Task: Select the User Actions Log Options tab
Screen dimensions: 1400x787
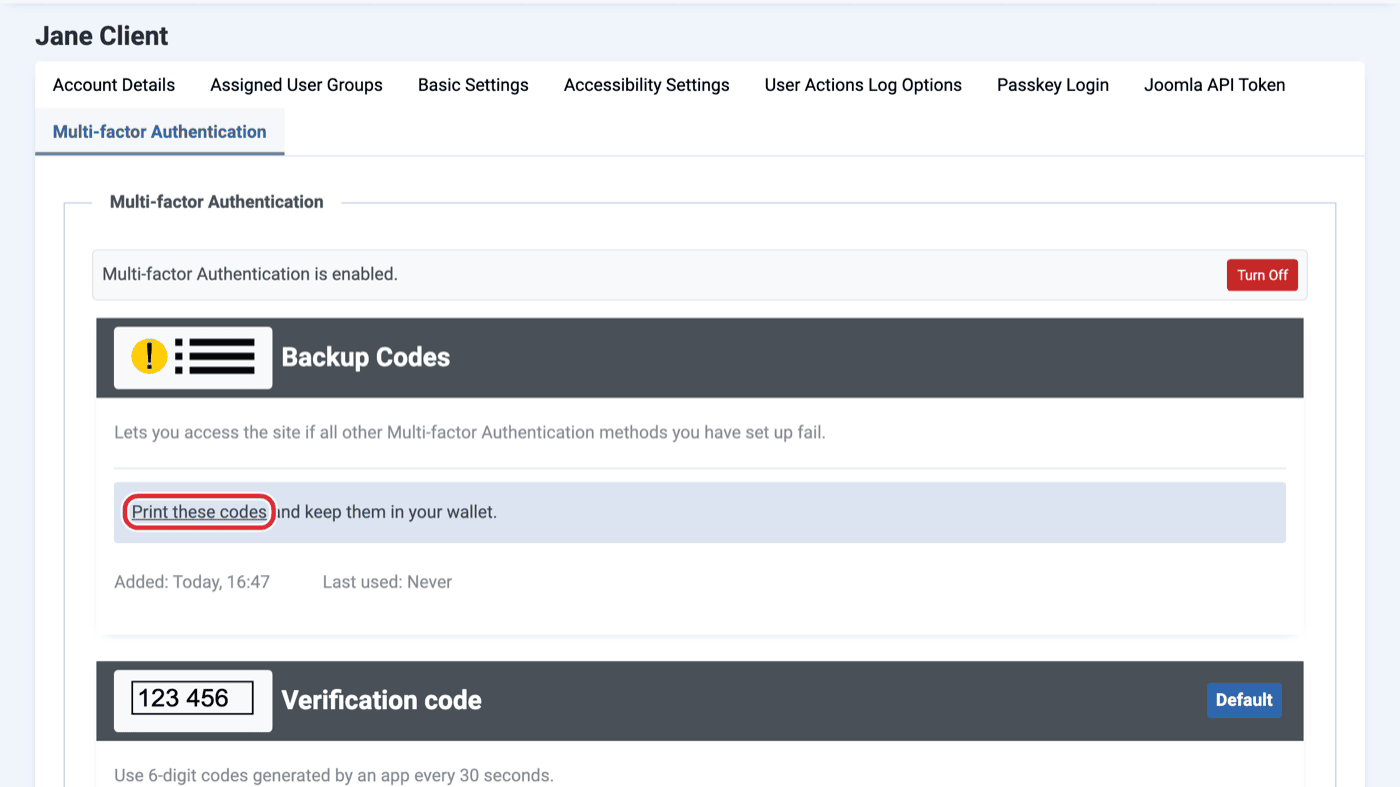Action: point(863,85)
